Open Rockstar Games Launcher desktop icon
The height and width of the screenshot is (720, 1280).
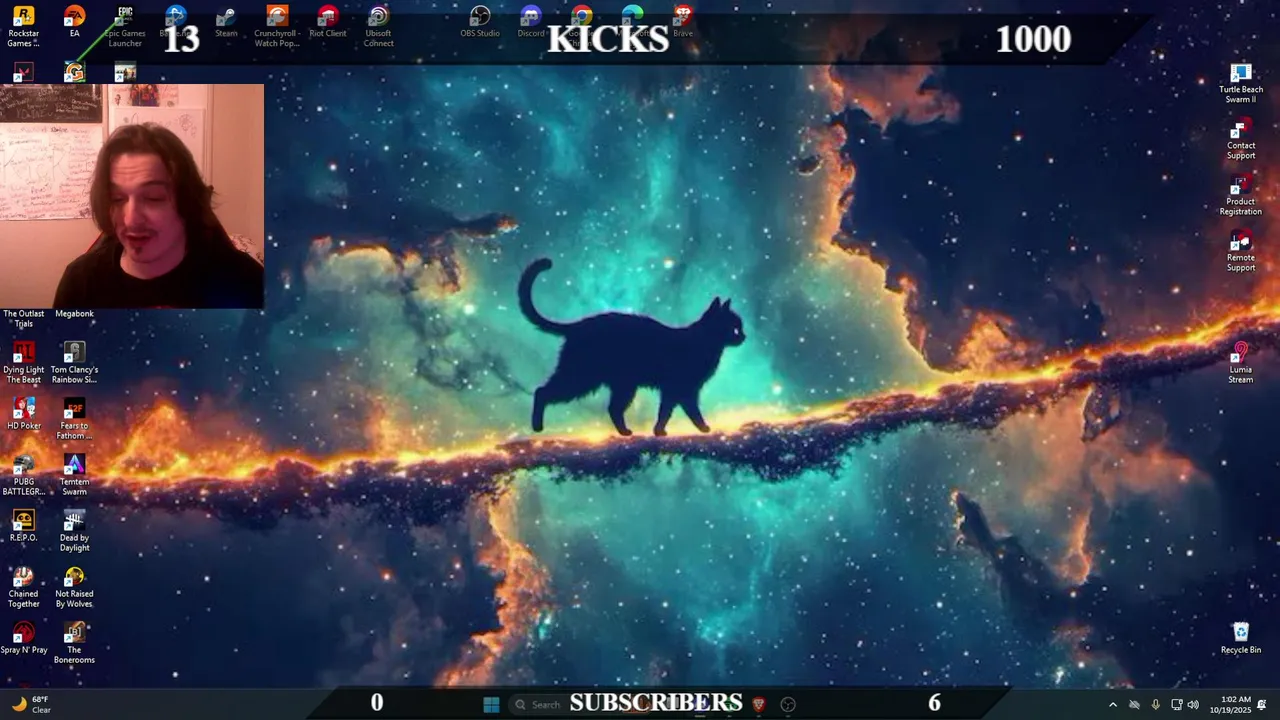coord(23,27)
